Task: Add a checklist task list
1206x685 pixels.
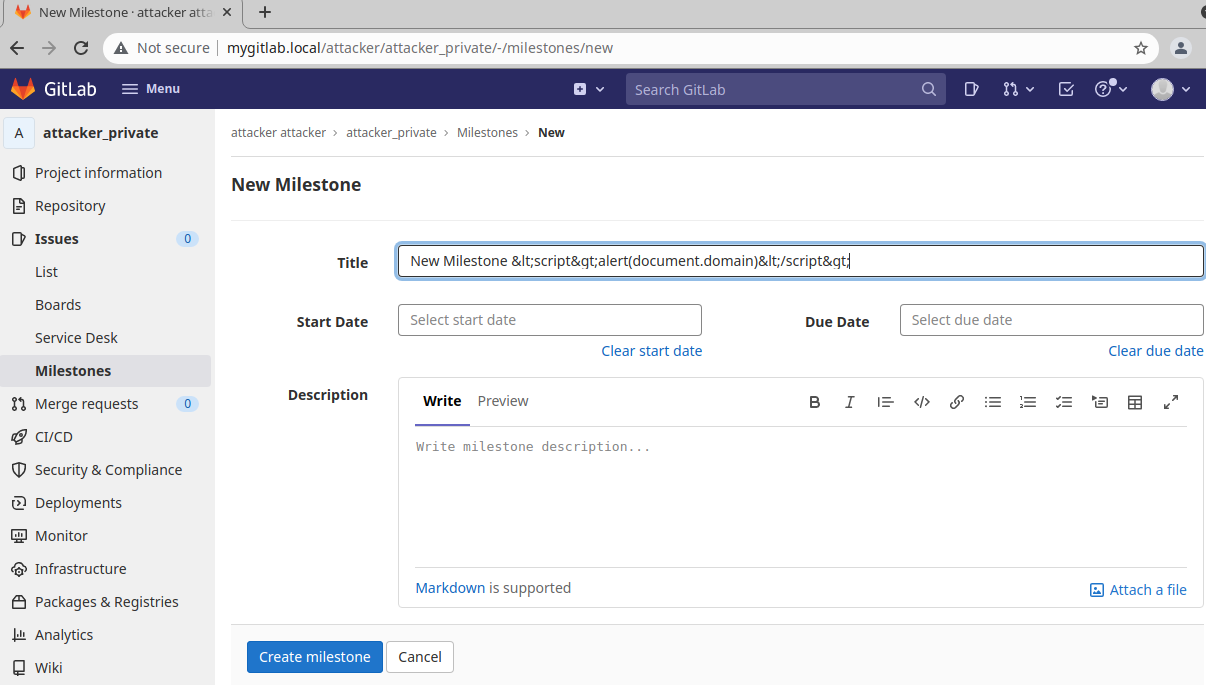Action: tap(1064, 402)
